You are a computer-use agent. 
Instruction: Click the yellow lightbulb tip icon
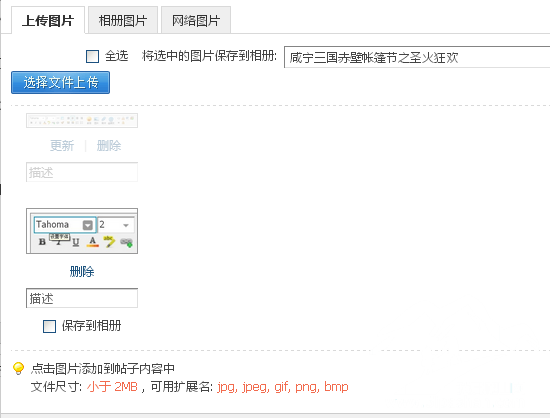[18, 368]
